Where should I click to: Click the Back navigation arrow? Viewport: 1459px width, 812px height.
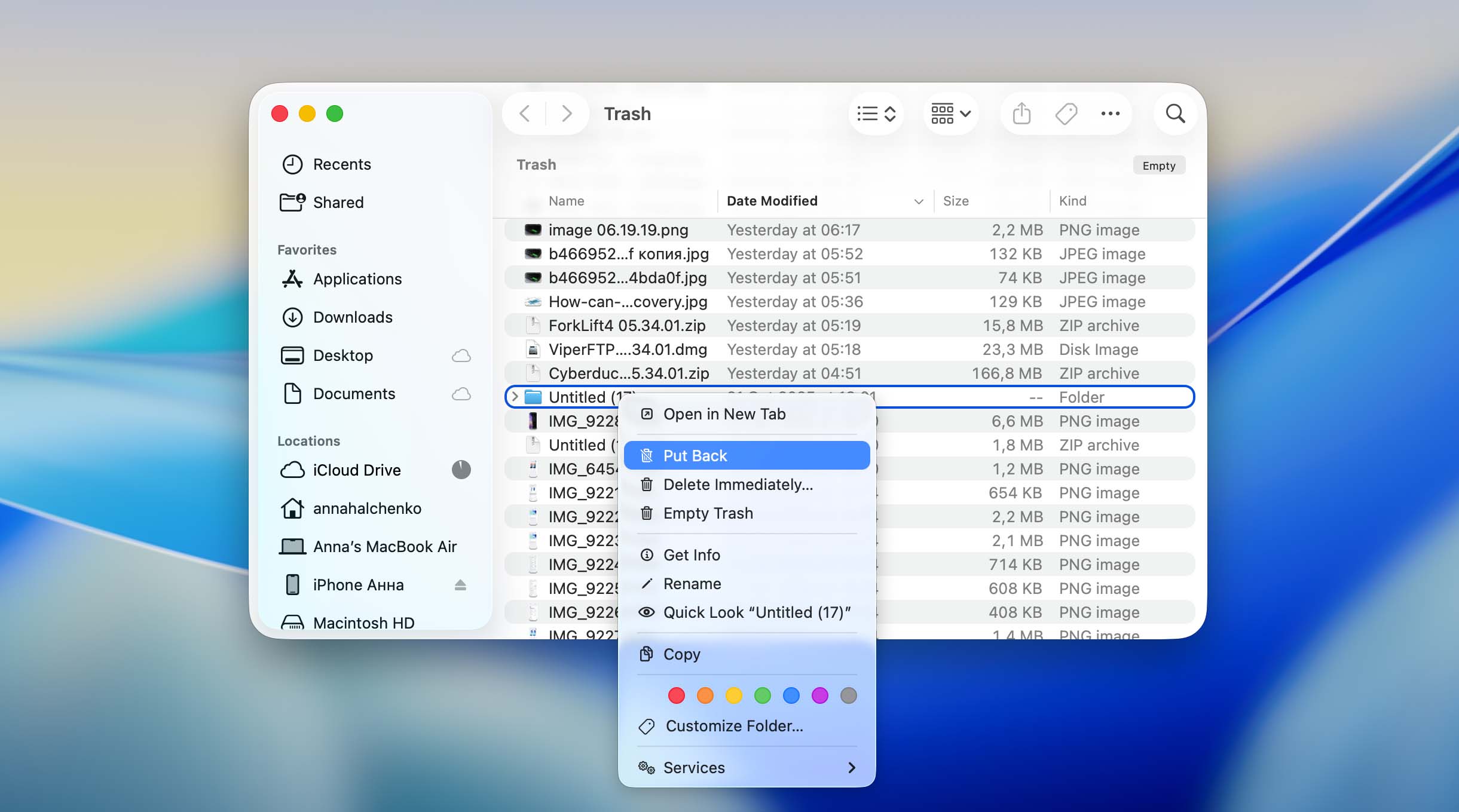[x=525, y=113]
